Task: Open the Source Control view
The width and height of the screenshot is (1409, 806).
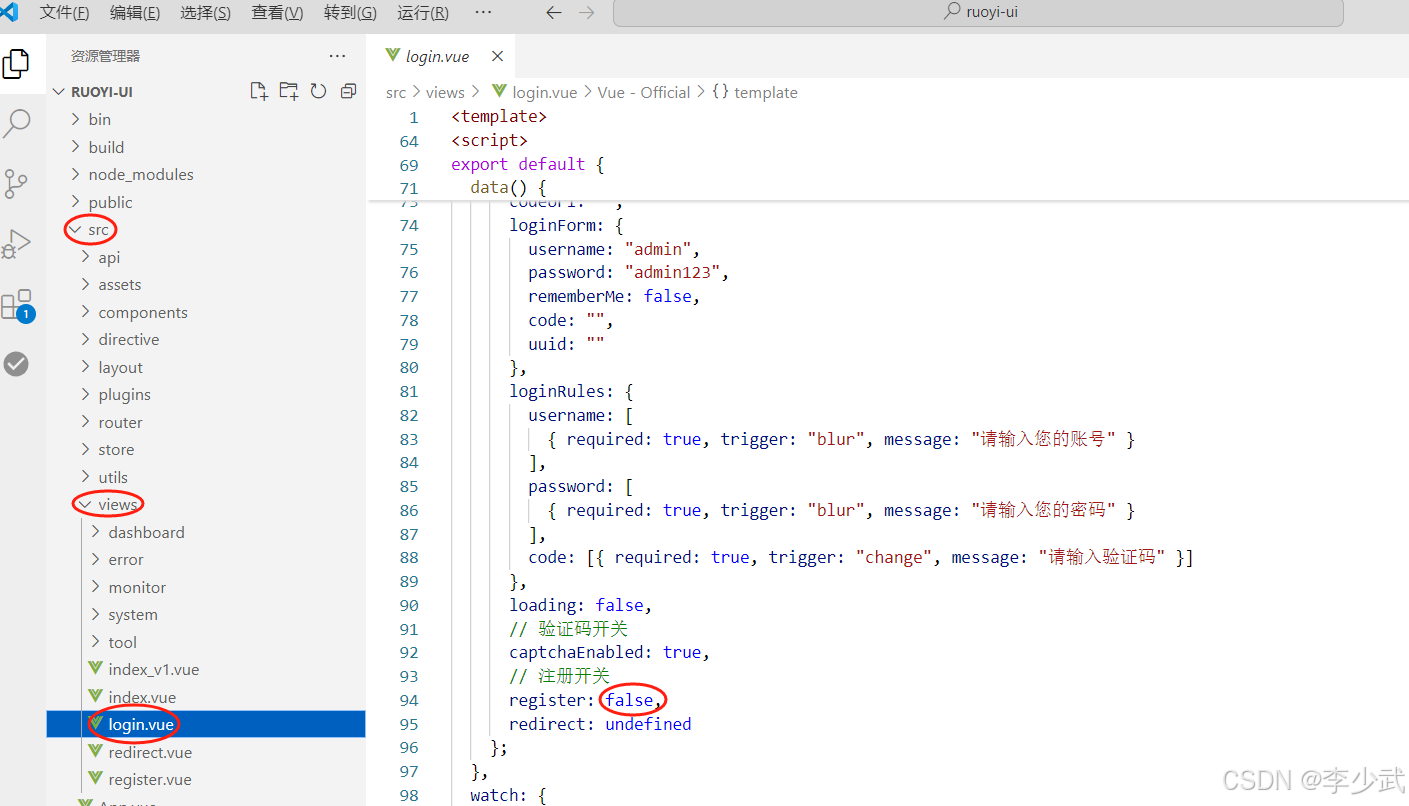Action: point(16,184)
